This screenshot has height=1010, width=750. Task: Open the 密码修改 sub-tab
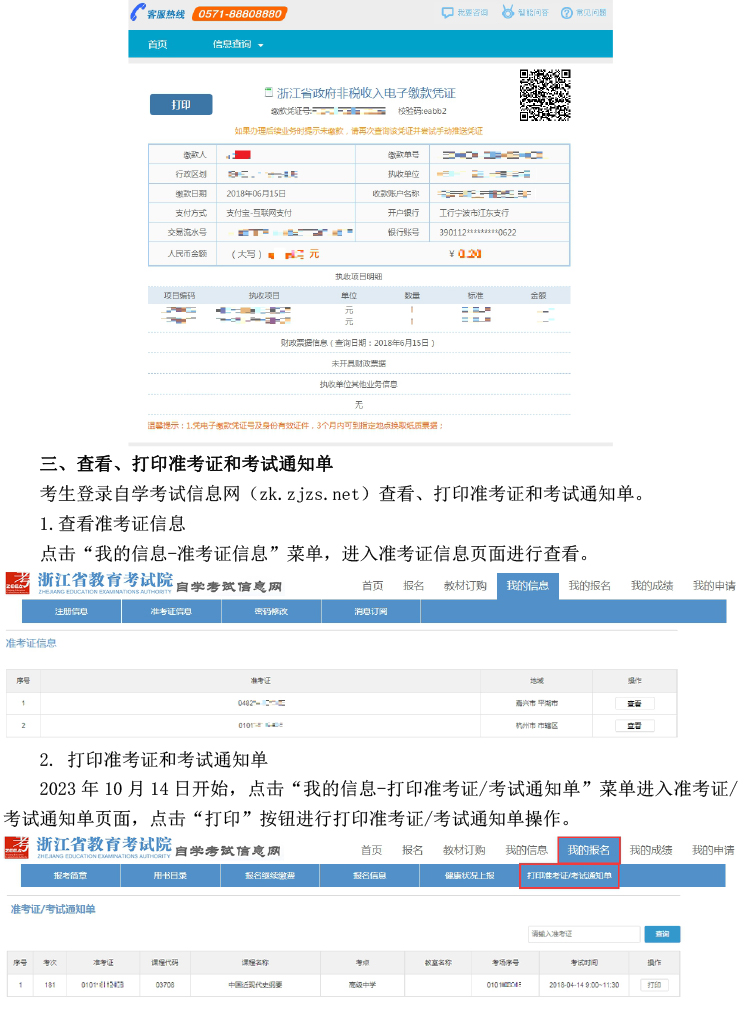point(271,611)
